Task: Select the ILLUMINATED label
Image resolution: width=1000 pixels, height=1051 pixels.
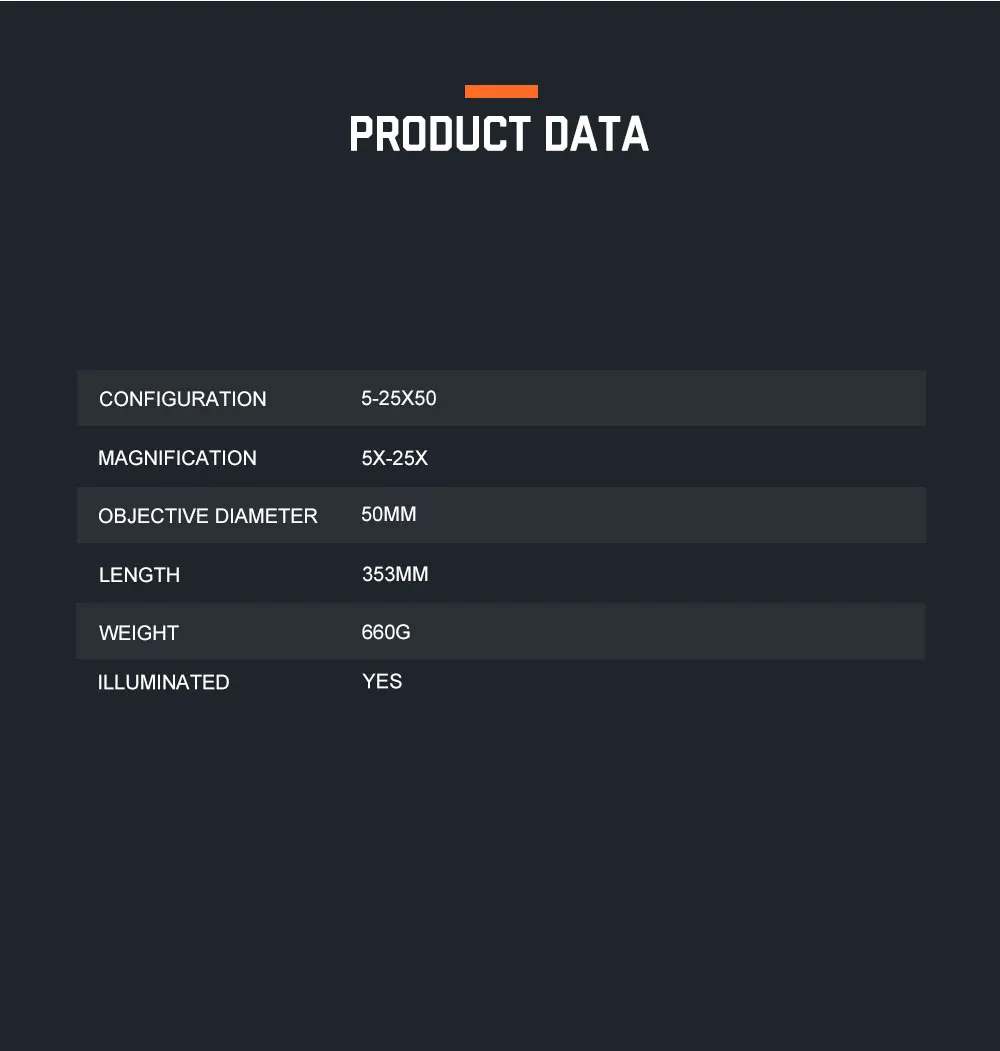Action: 164,682
